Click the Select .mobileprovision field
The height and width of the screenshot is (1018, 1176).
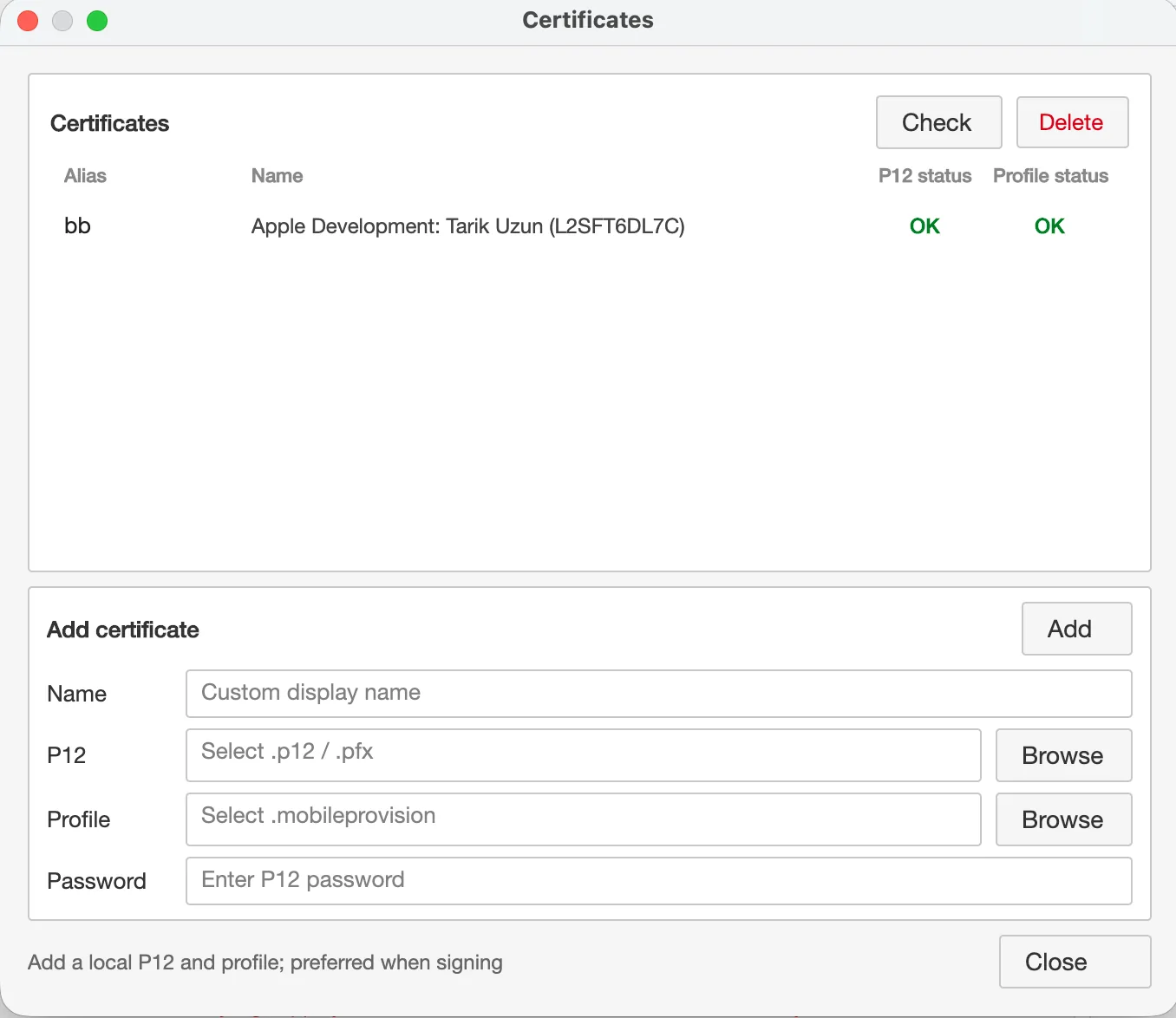584,819
